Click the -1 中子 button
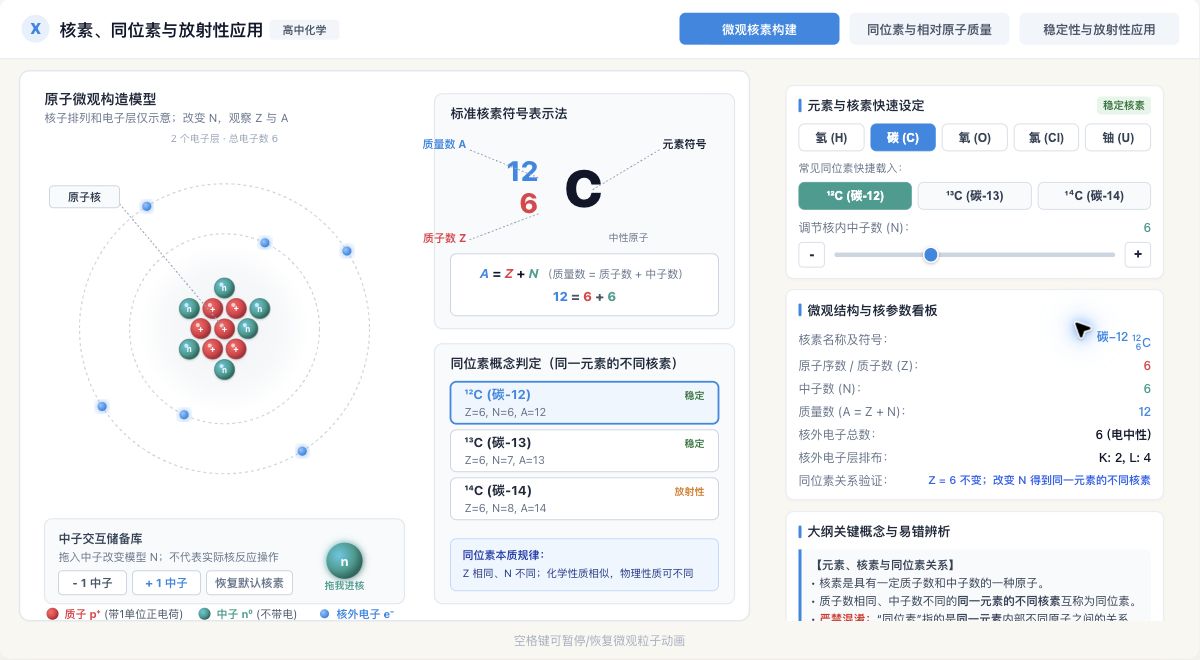Viewport: 1200px width, 660px height. [x=92, y=583]
